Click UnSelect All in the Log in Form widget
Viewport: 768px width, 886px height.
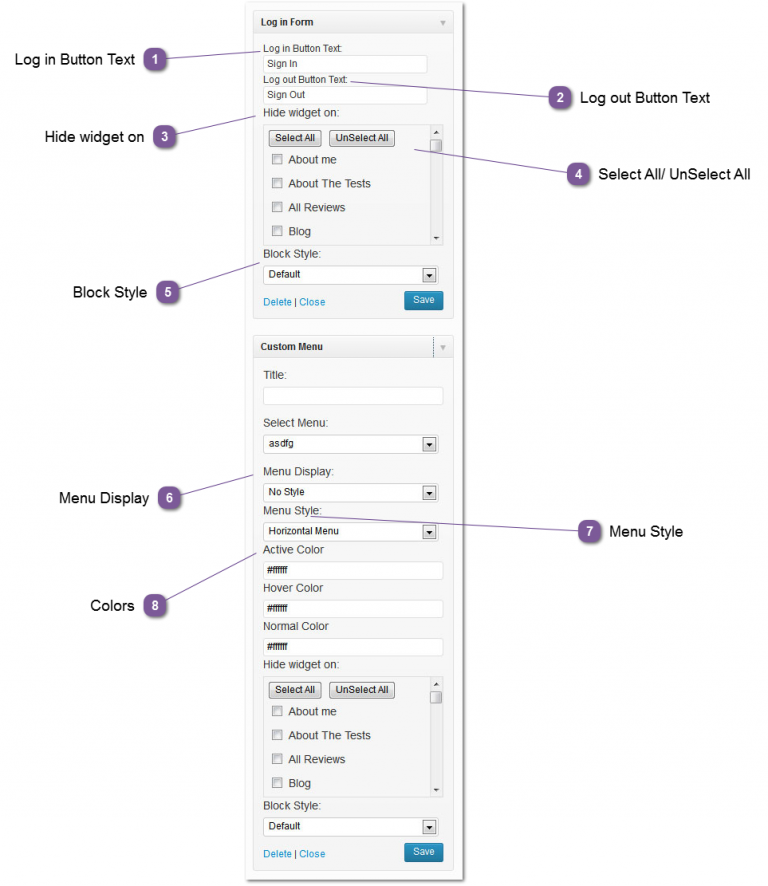click(x=361, y=137)
